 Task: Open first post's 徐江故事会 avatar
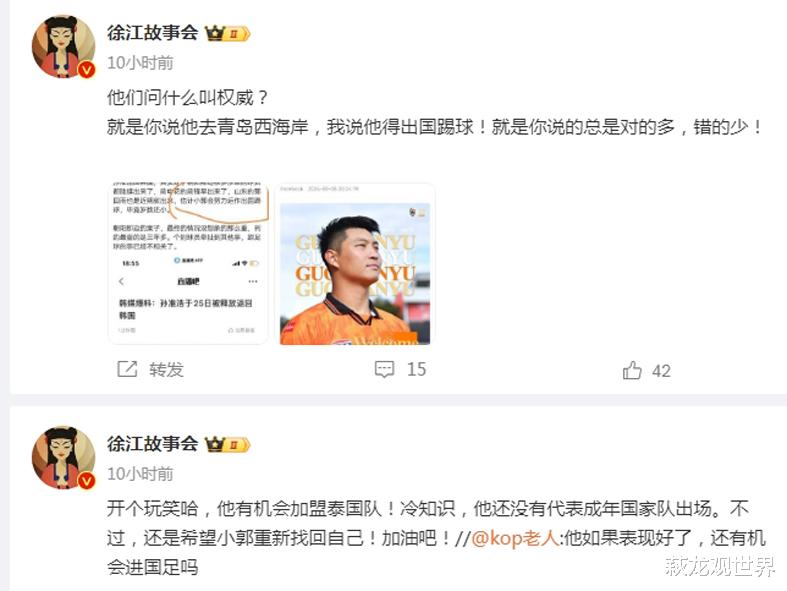[63, 46]
